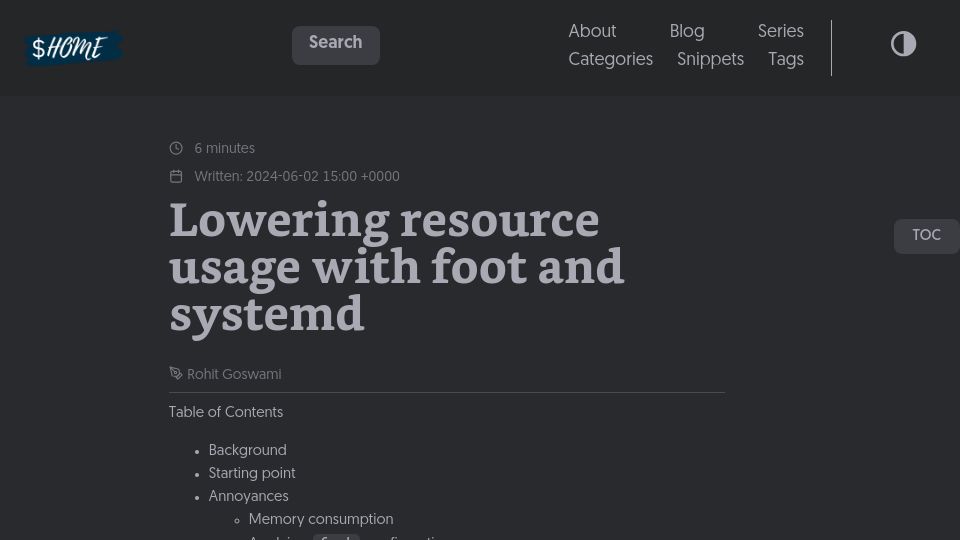View the Tags page
The width and height of the screenshot is (960, 540).
[x=786, y=59]
